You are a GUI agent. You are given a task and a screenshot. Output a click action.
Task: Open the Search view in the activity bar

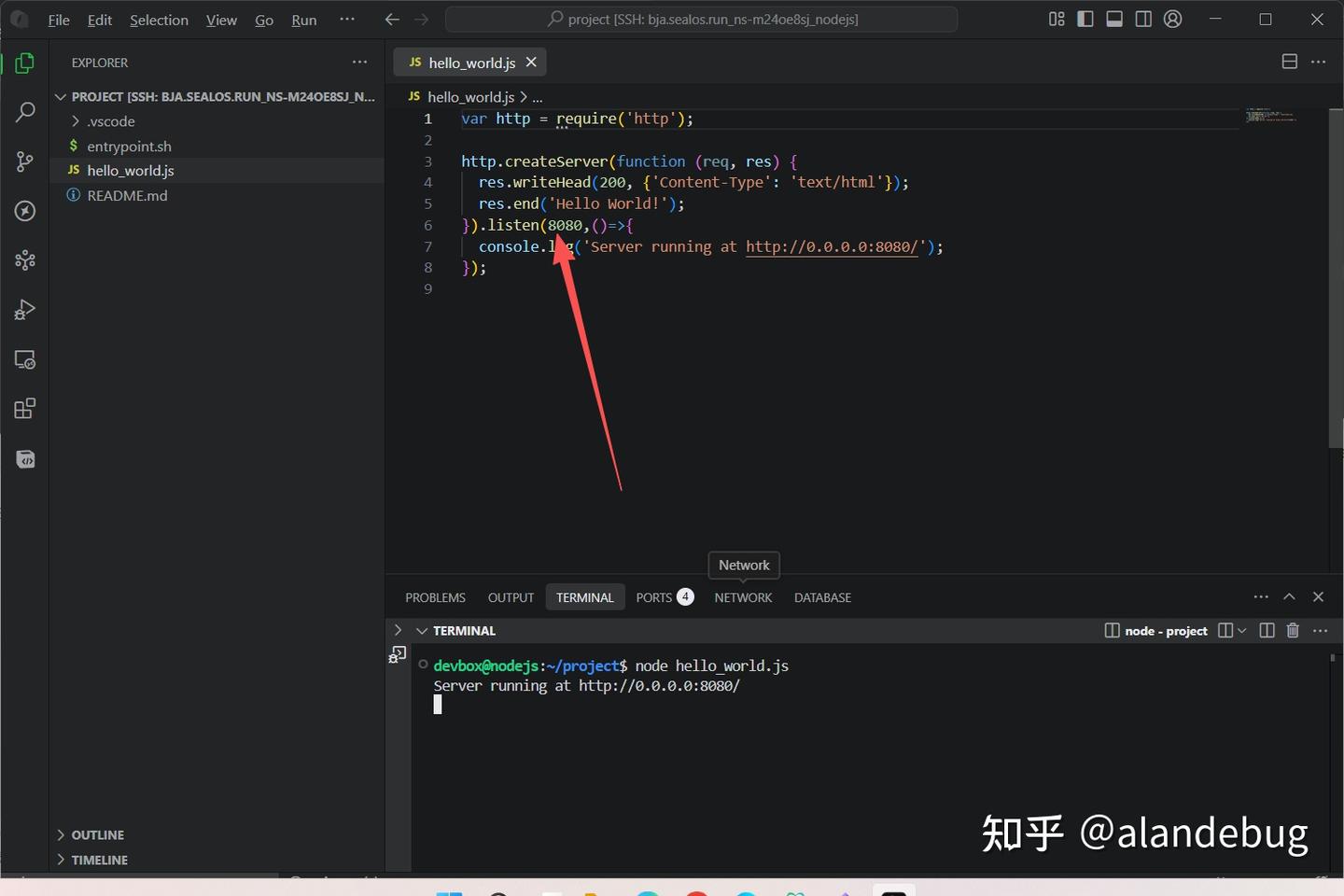(x=25, y=112)
